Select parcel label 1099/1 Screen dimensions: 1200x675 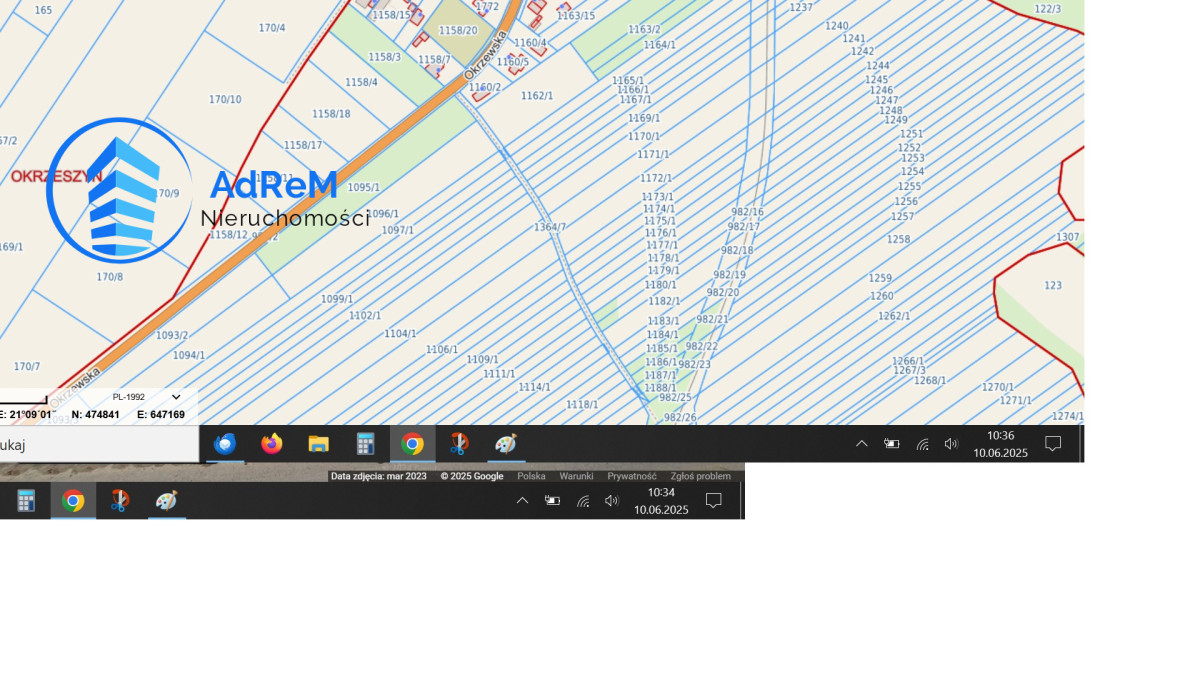point(337,299)
